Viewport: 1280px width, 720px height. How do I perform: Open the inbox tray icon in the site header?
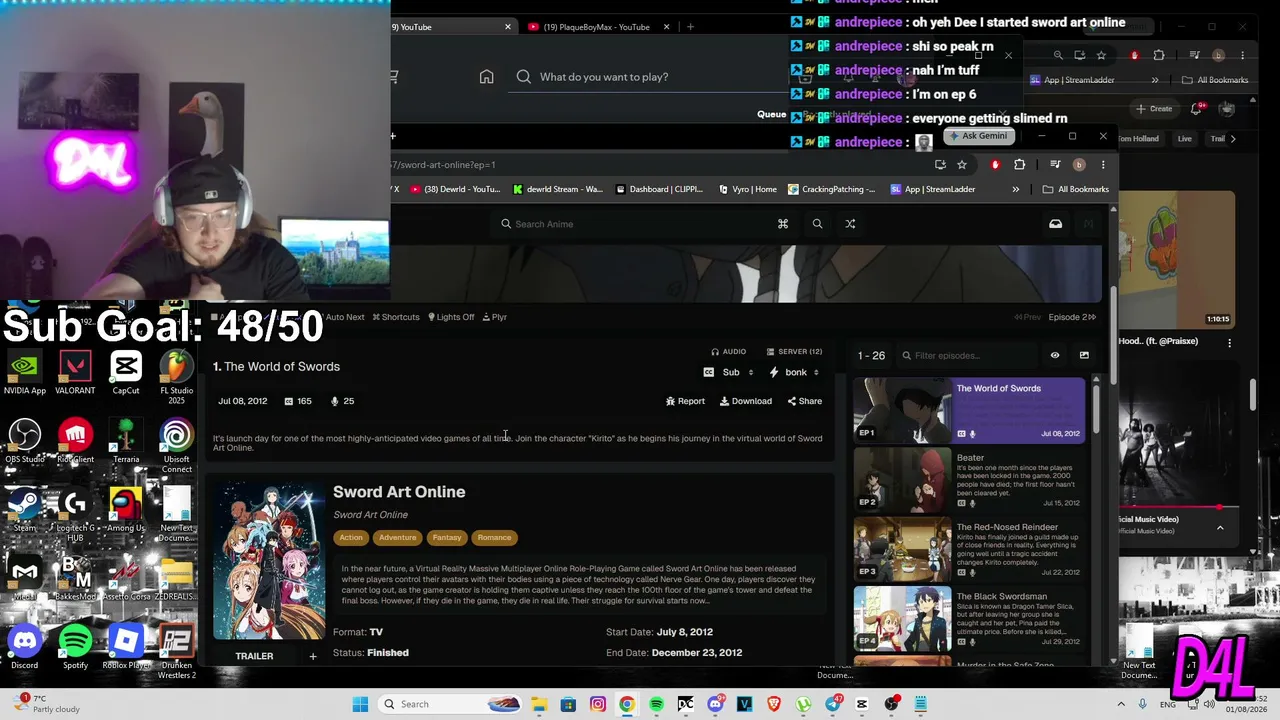pyautogui.click(x=1055, y=224)
